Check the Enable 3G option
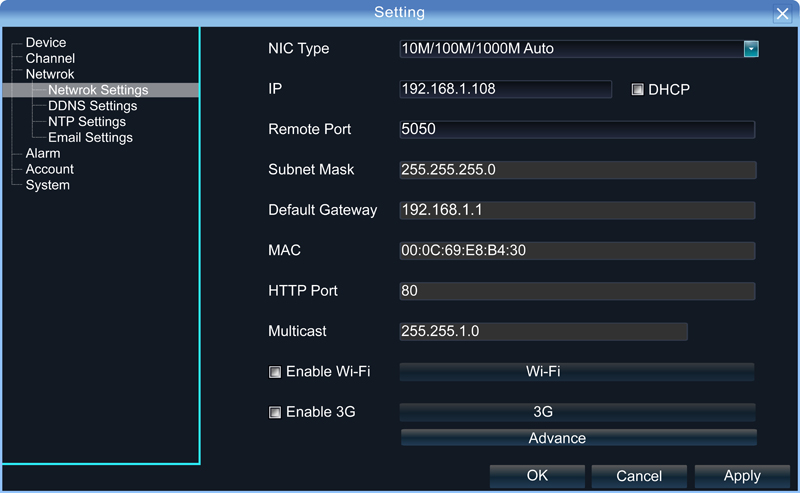The image size is (800, 493). pos(274,412)
